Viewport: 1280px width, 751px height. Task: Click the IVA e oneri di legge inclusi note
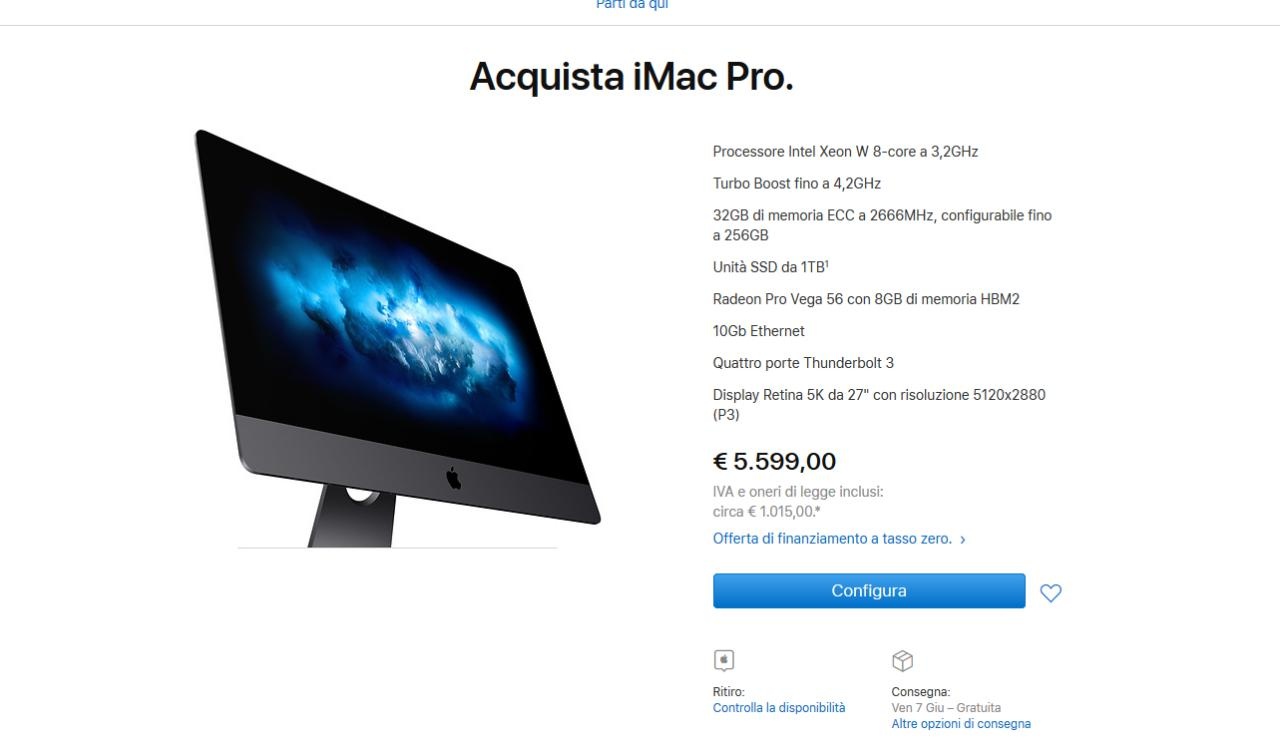(798, 492)
